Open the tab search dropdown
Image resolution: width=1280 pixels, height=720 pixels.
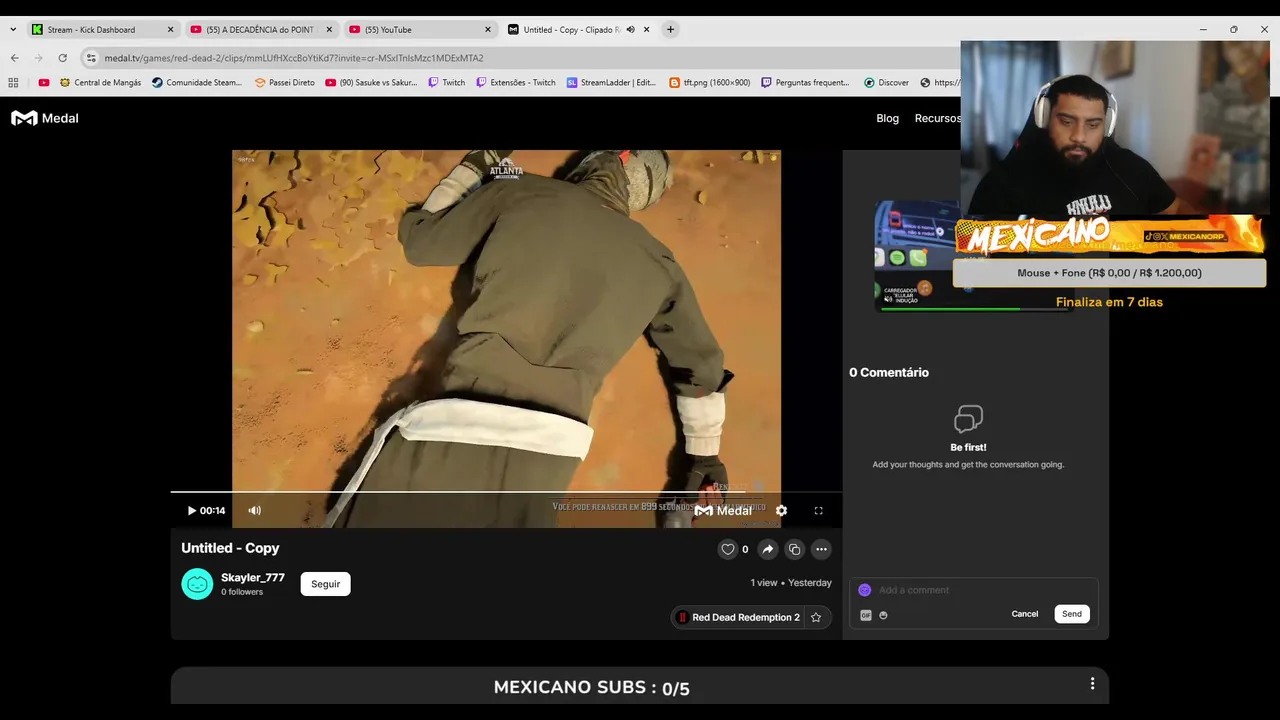click(13, 30)
